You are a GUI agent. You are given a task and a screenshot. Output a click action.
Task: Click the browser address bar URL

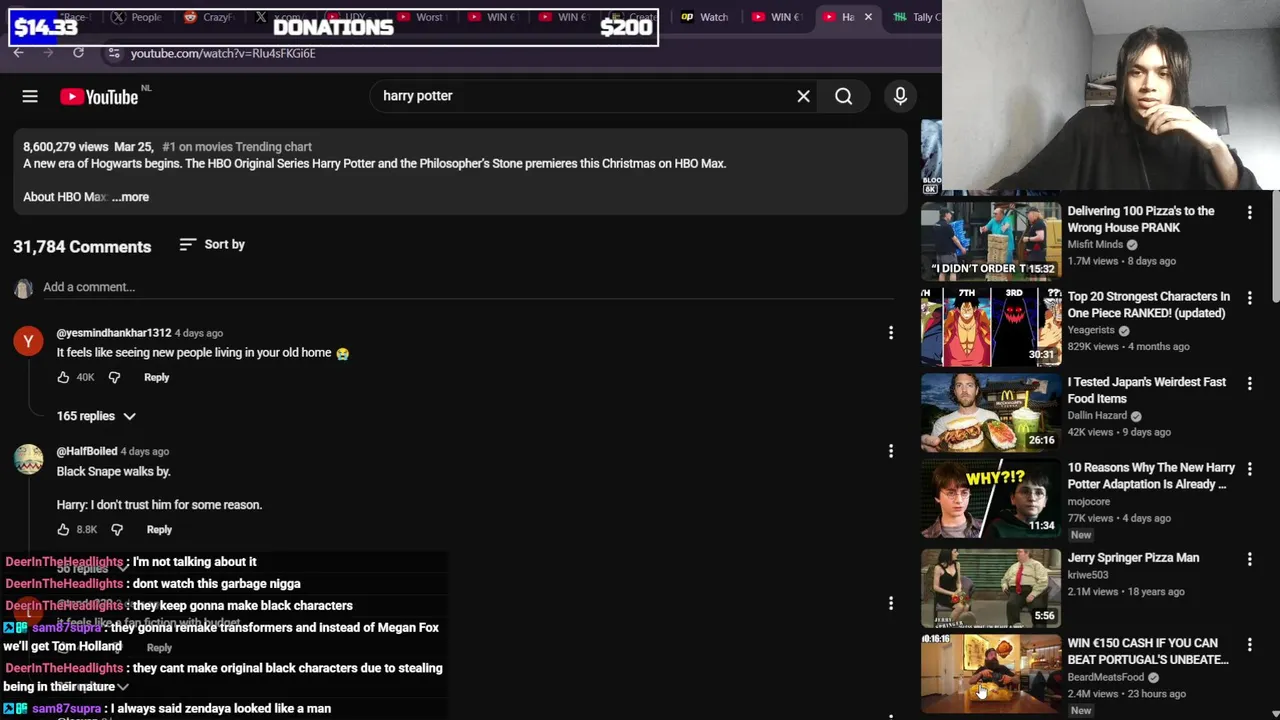coord(222,53)
